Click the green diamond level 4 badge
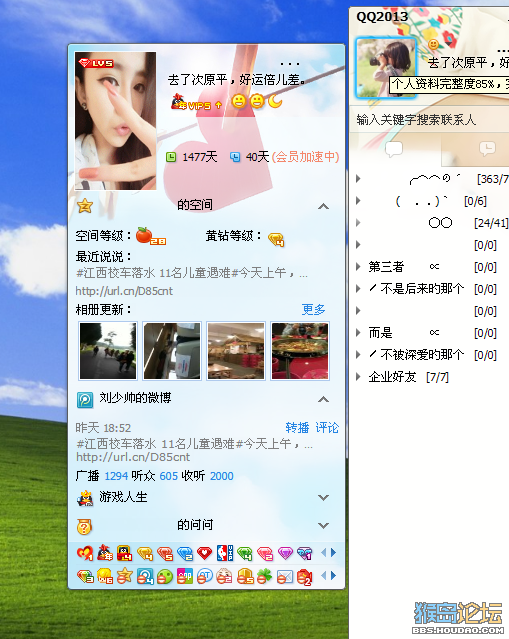The height and width of the screenshot is (639, 509). (x=245, y=553)
